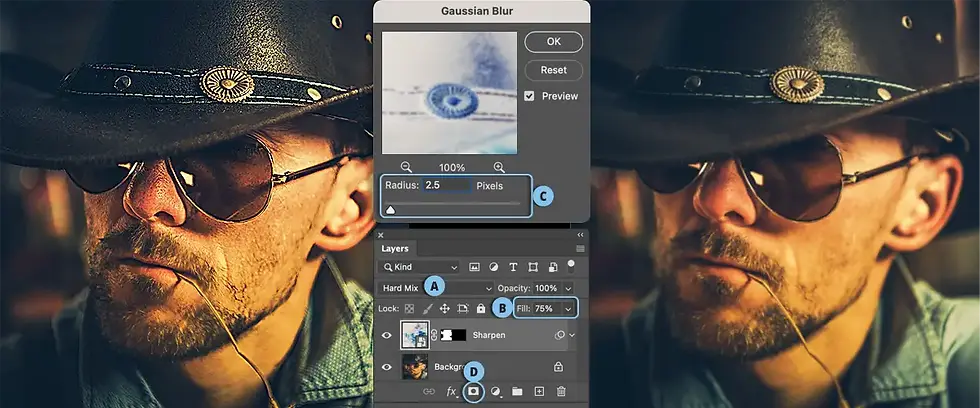Lock layer position move icon
Screen dimensions: 980x408
point(445,308)
